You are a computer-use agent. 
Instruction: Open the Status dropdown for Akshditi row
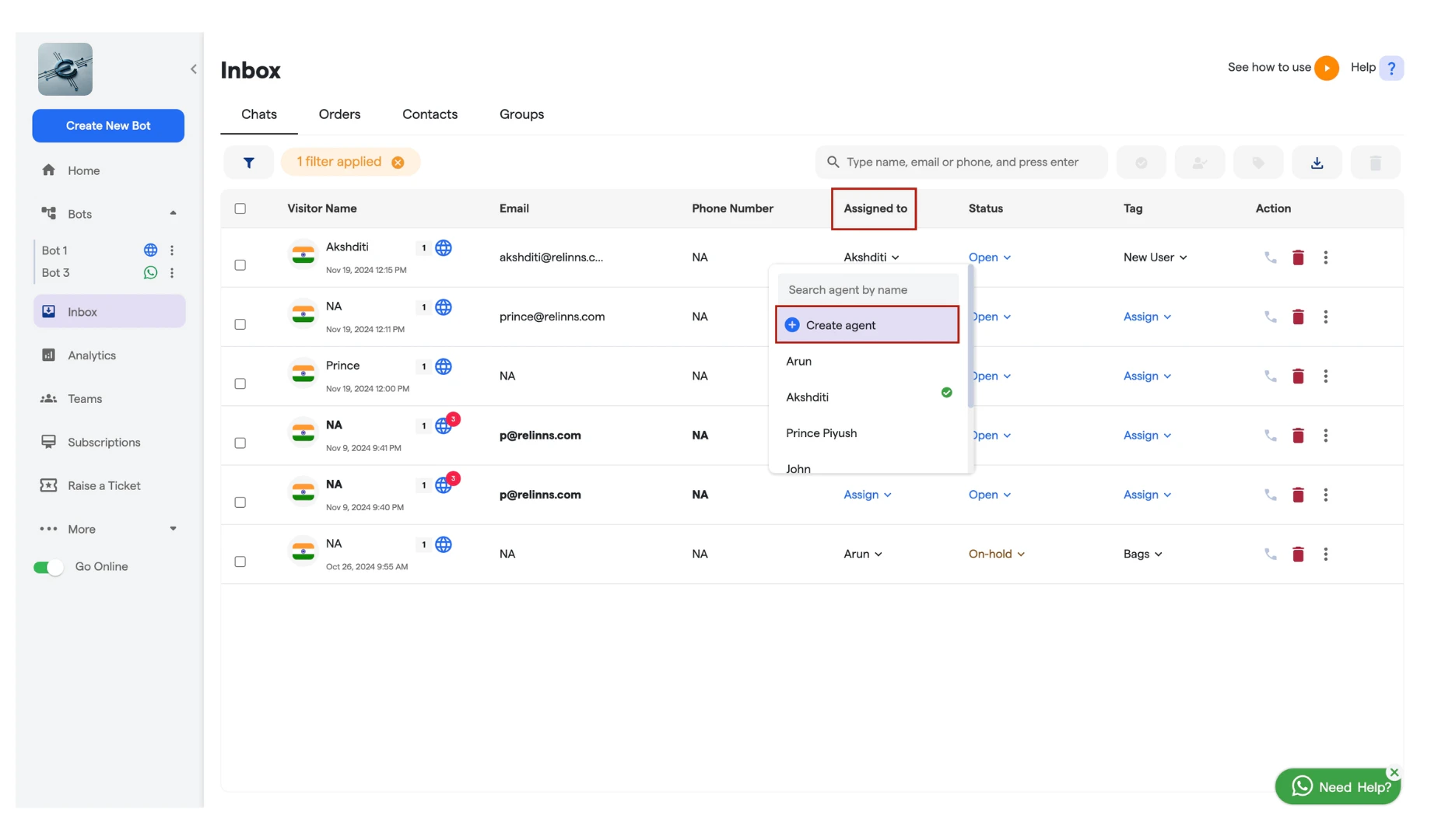(990, 257)
